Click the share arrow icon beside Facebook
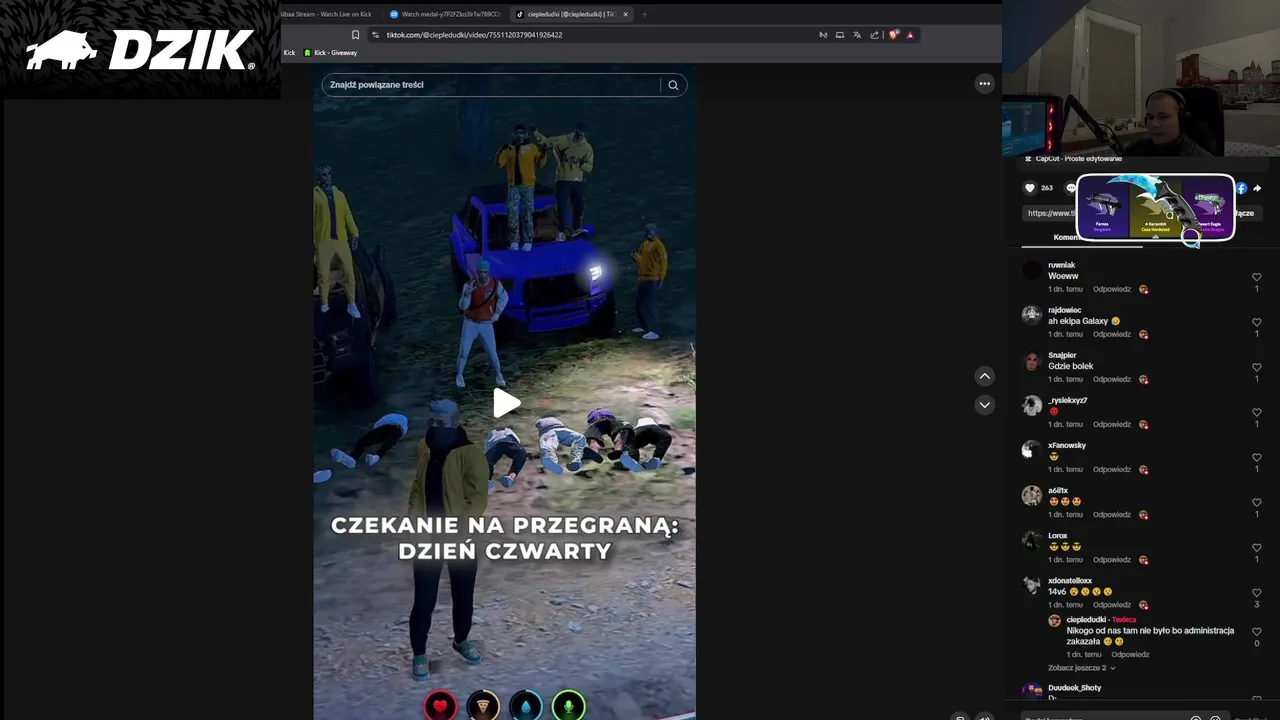The height and width of the screenshot is (720, 1280). [x=1257, y=188]
